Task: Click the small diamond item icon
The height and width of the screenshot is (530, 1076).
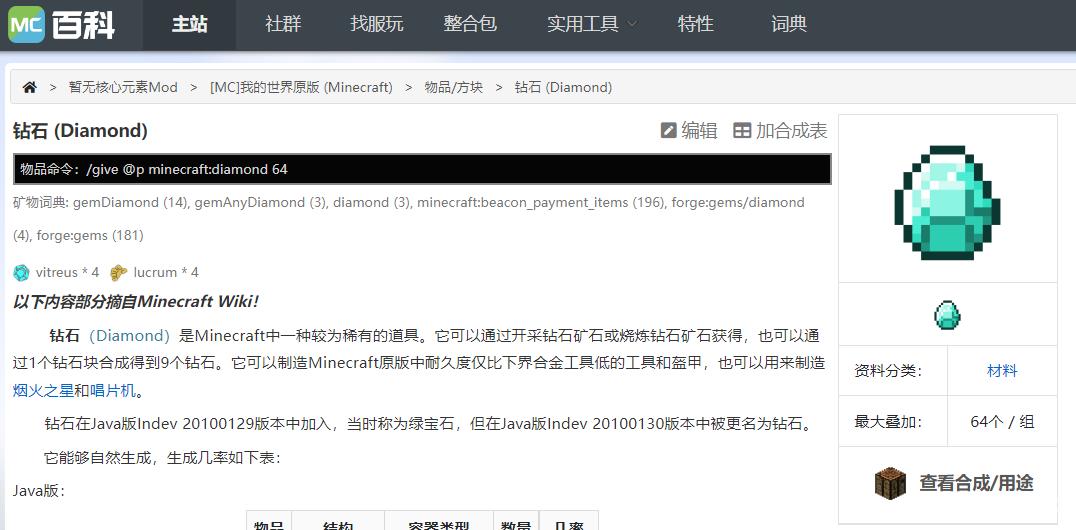Action: click(x=948, y=315)
